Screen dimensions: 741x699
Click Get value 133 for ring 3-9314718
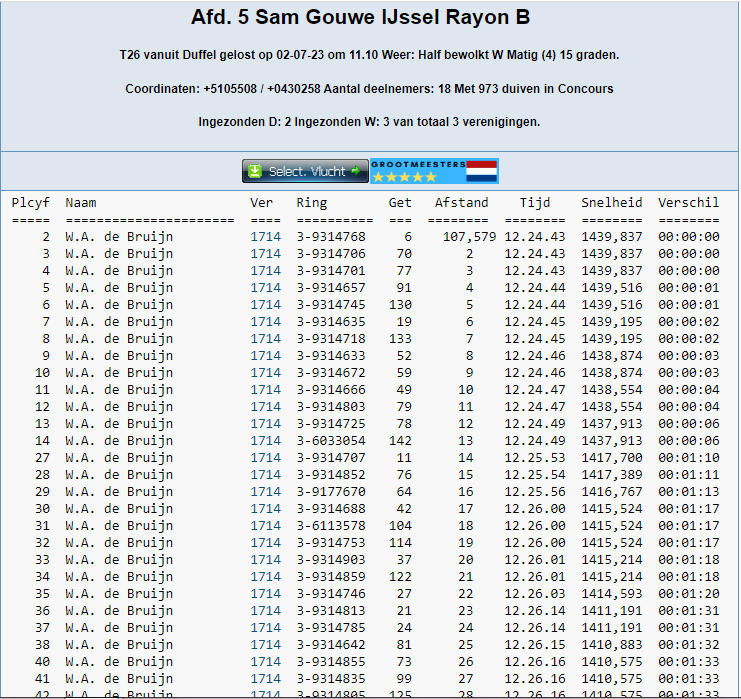click(400, 339)
